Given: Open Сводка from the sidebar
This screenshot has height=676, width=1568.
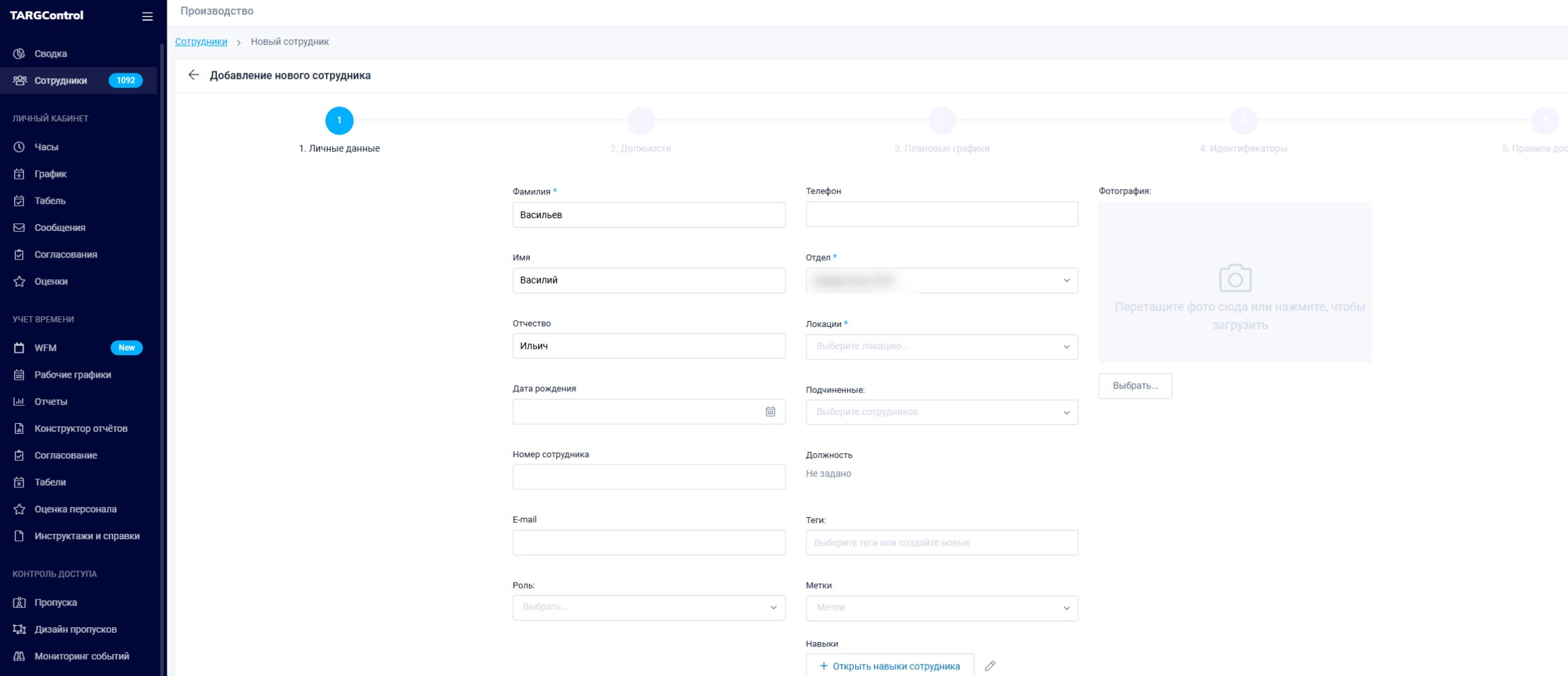Looking at the screenshot, I should (x=51, y=53).
